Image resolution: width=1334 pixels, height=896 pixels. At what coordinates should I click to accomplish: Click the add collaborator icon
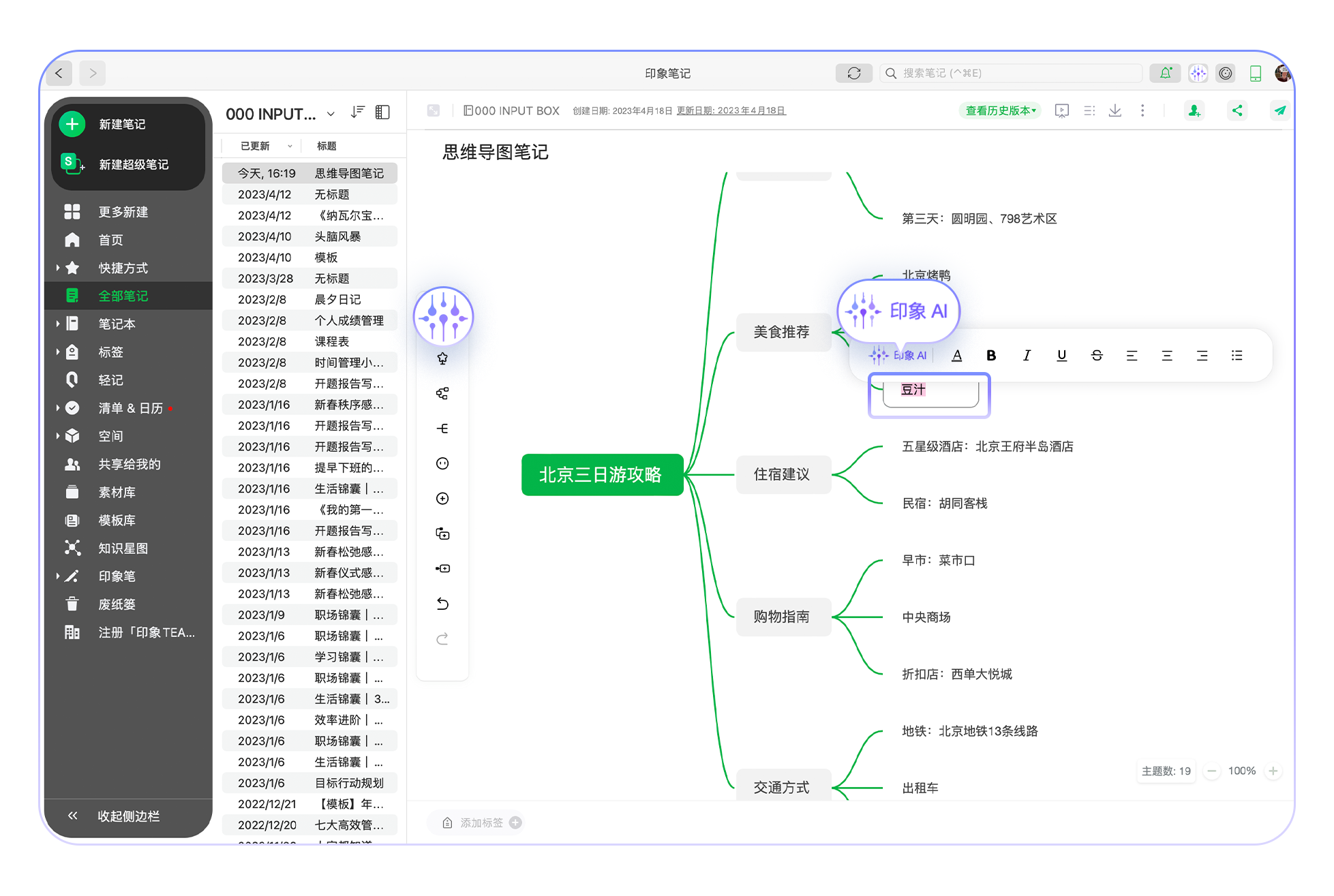point(1194,110)
